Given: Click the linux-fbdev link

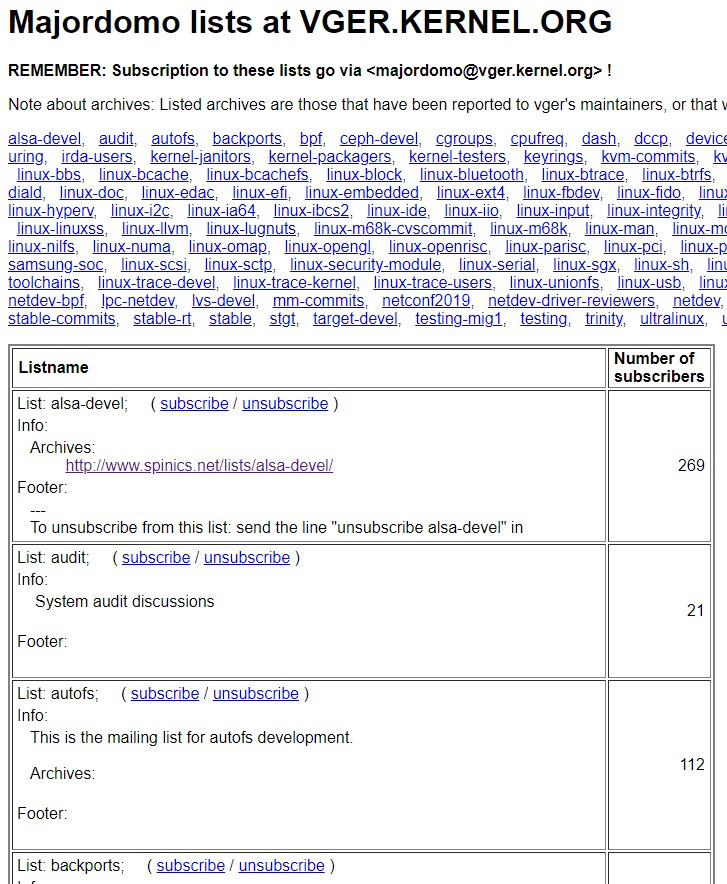Looking at the screenshot, I should click(x=561, y=193).
